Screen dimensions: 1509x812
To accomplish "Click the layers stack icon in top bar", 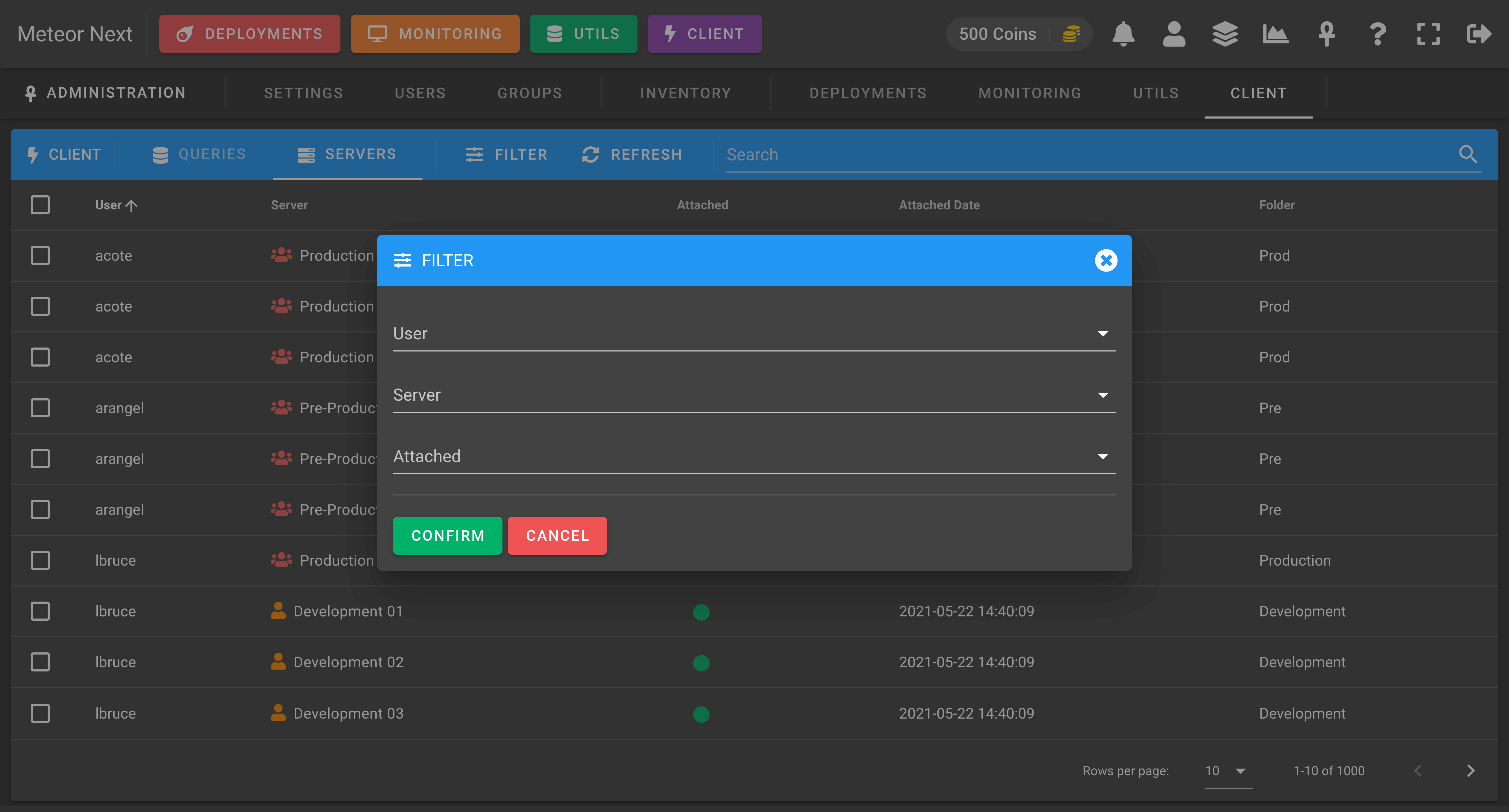I will [1225, 34].
